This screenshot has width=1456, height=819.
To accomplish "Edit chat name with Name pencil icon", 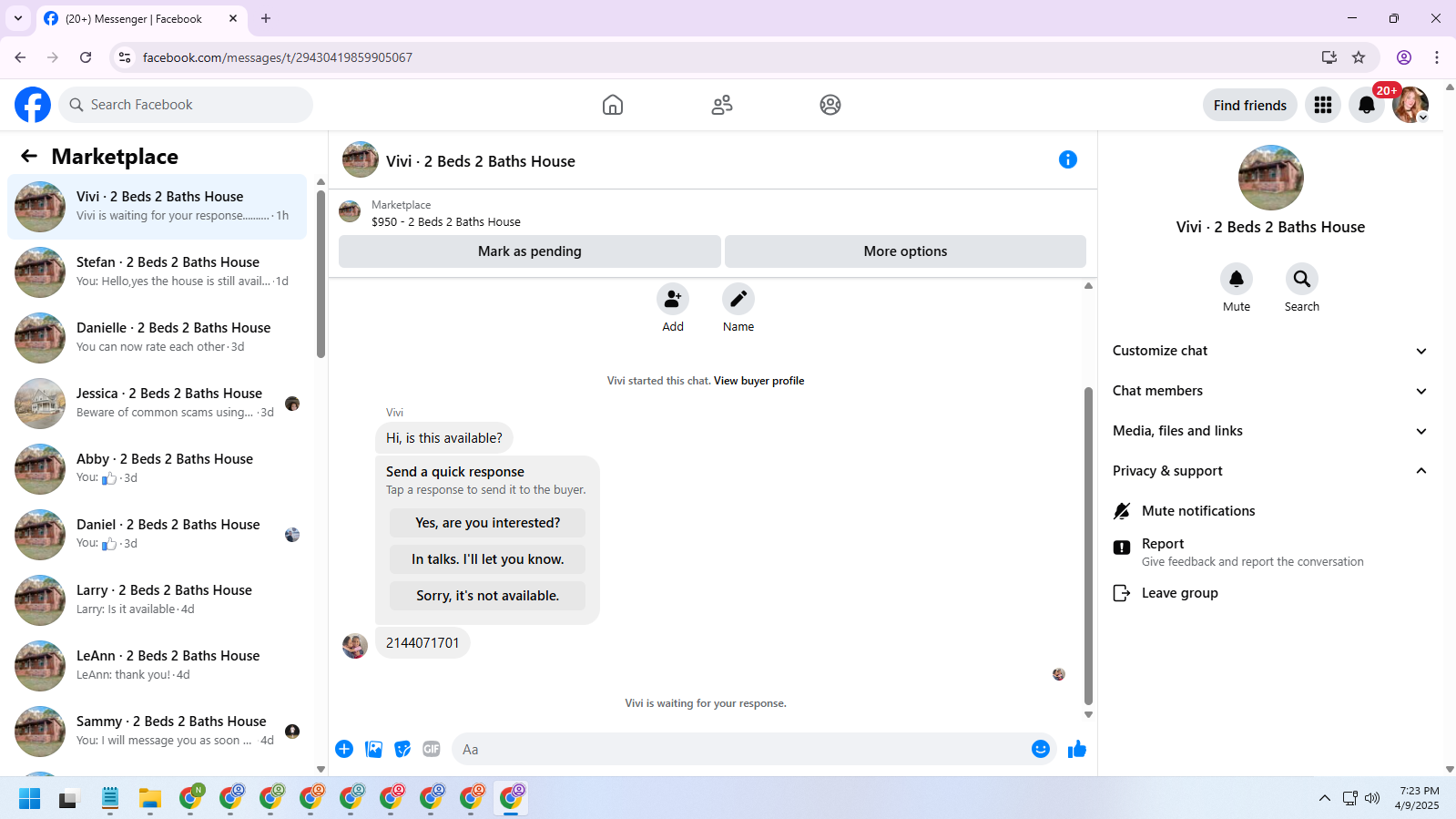I will (x=738, y=299).
